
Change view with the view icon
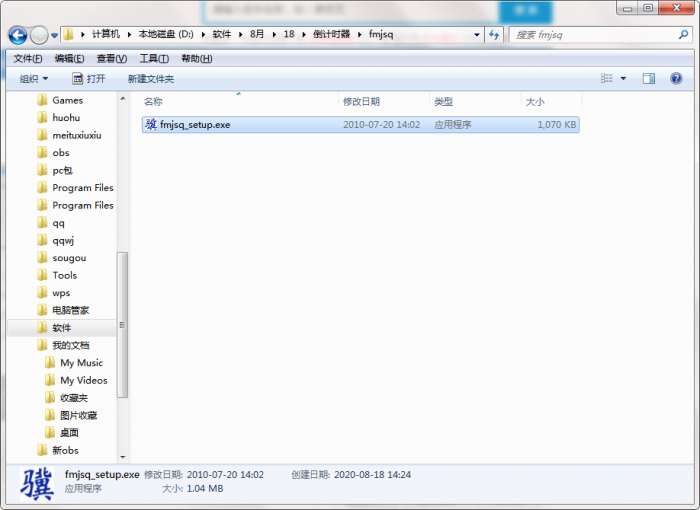pos(606,79)
